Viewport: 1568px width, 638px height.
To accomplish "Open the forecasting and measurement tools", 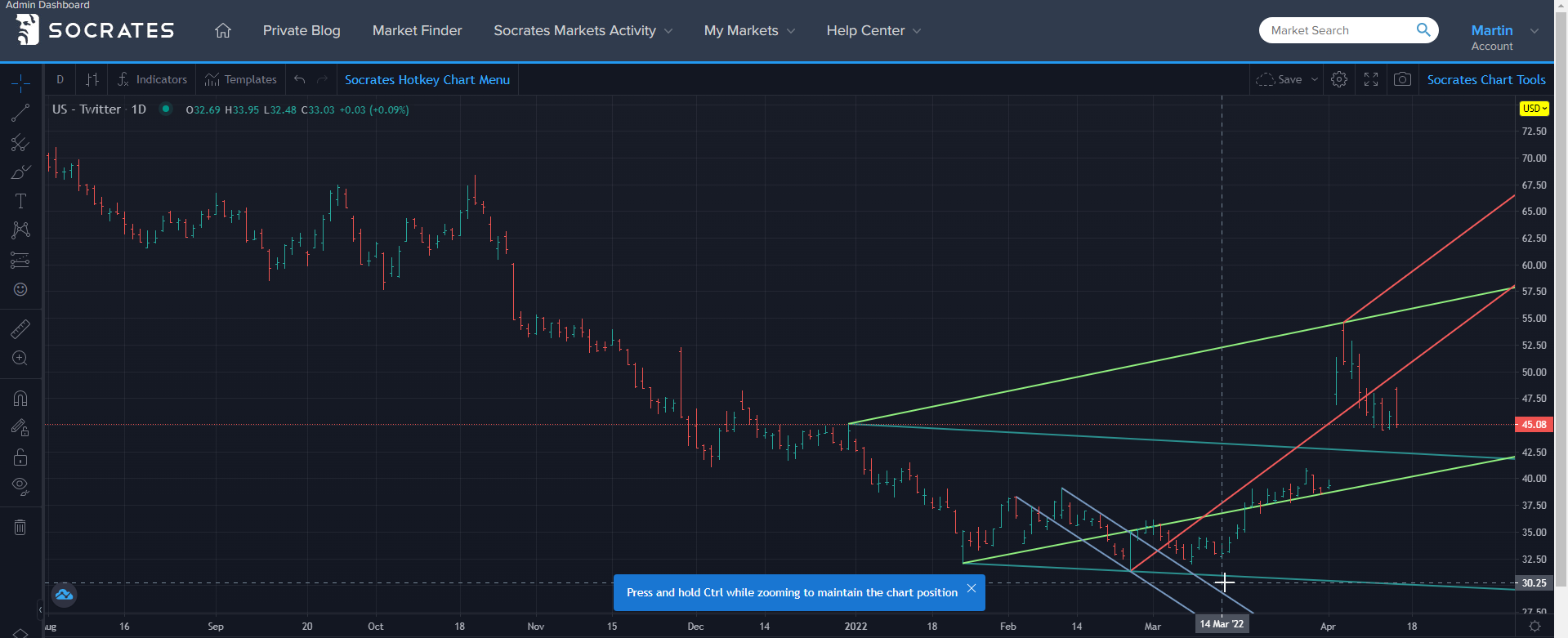I will point(20,261).
